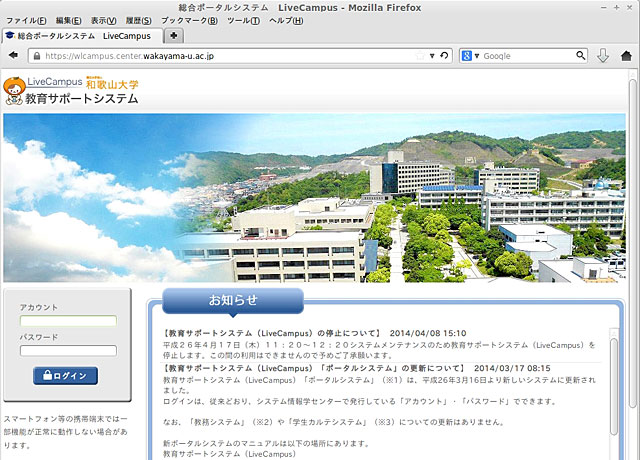The image size is (640, 460).
Task: Click the パスワード input field
Action: 68,351
